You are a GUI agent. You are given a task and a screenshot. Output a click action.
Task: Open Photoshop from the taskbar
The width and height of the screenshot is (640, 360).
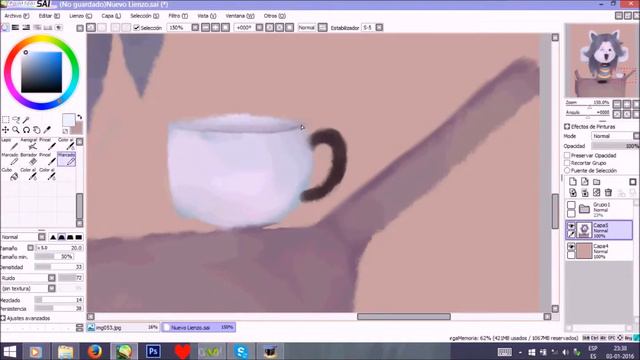(153, 351)
